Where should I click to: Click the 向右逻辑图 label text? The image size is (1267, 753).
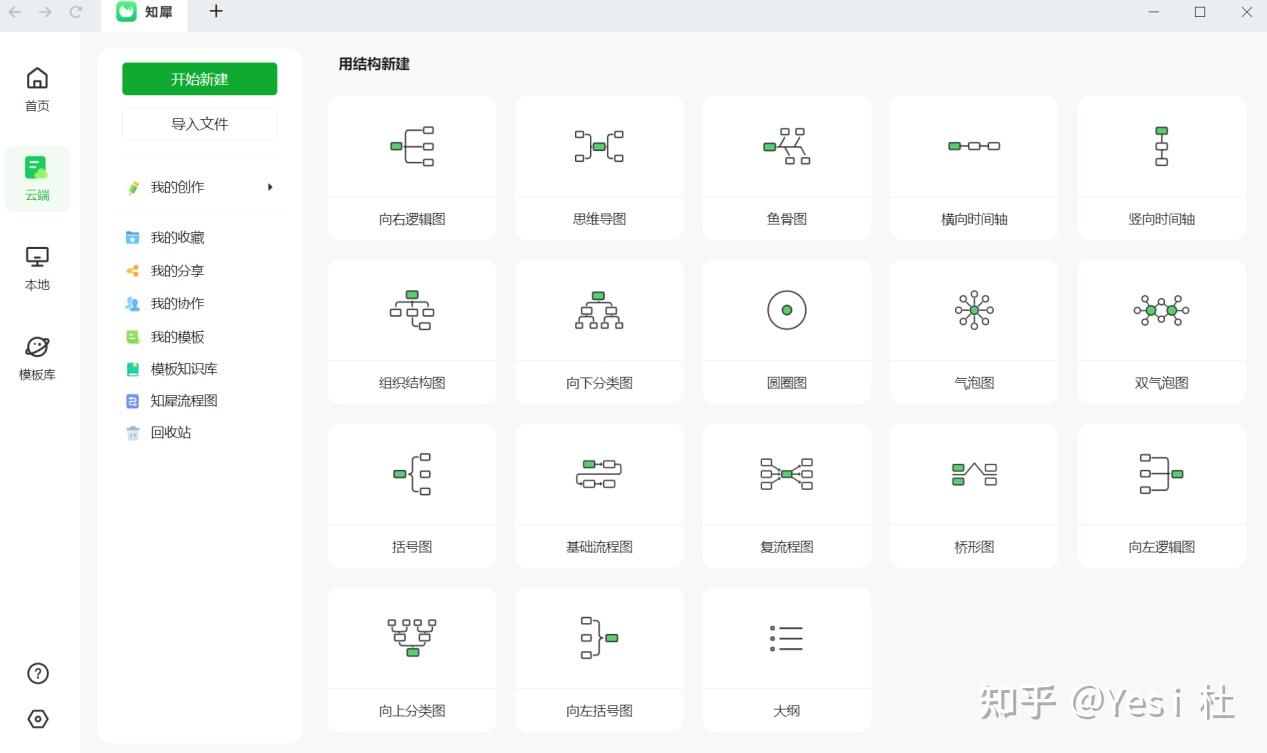pos(412,219)
